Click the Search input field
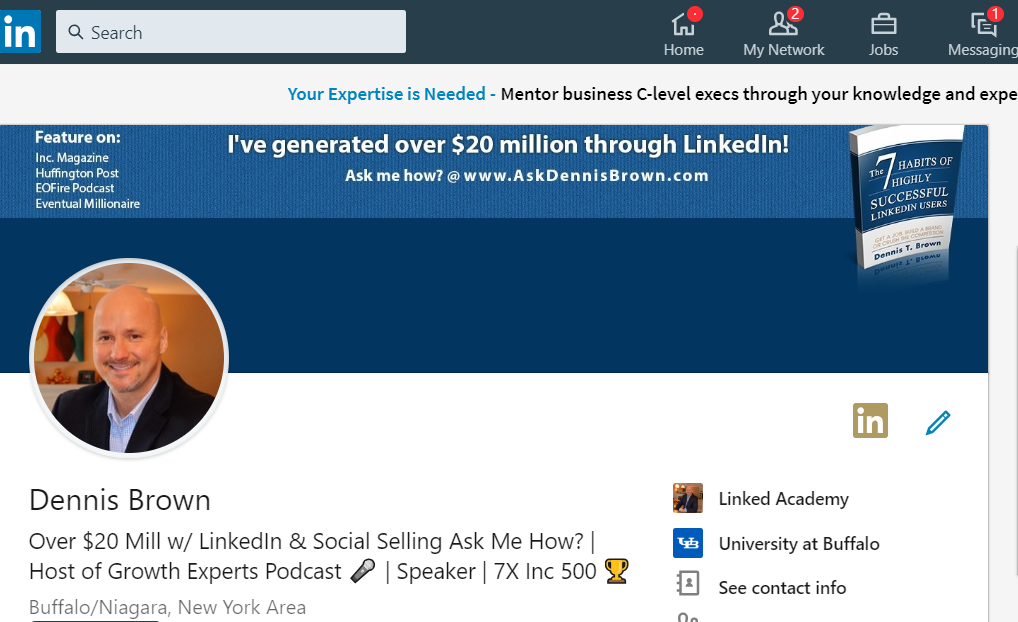The image size is (1018, 622). coord(230,31)
